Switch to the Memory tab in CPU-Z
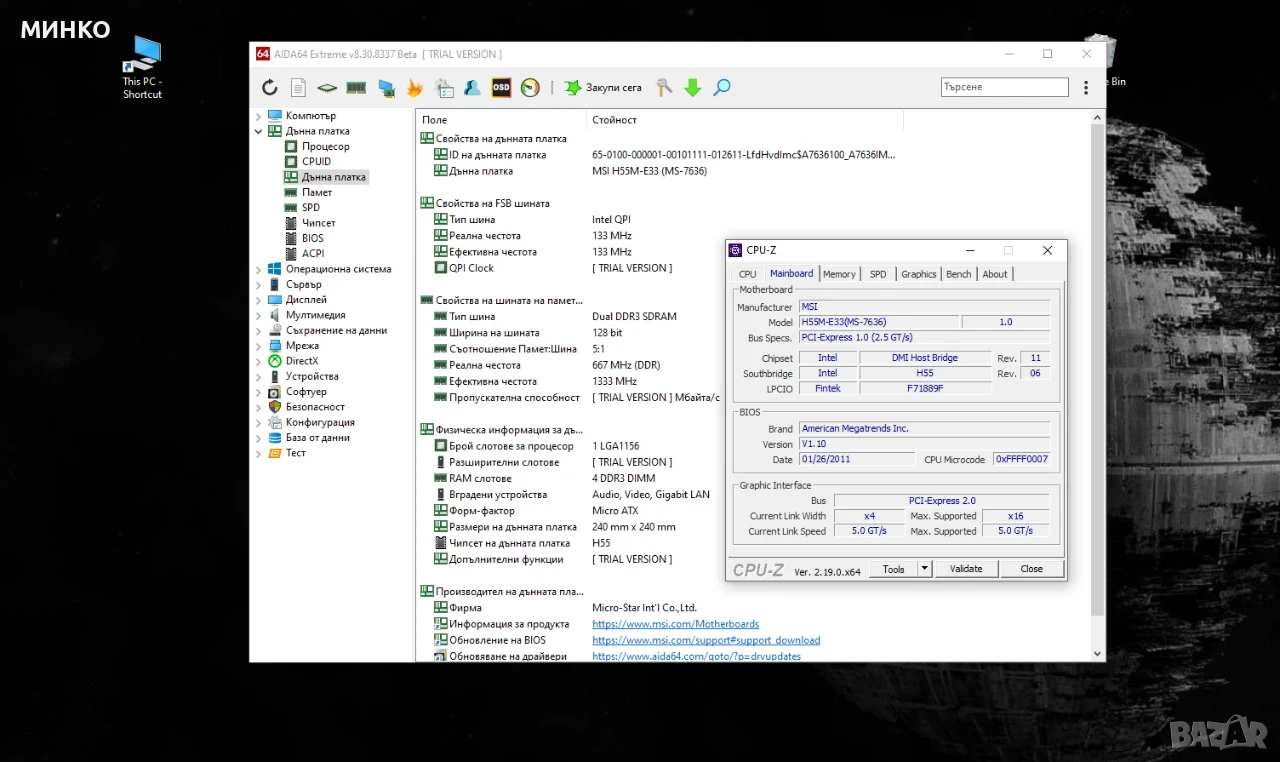Screen dimensions: 1280x762 839,274
